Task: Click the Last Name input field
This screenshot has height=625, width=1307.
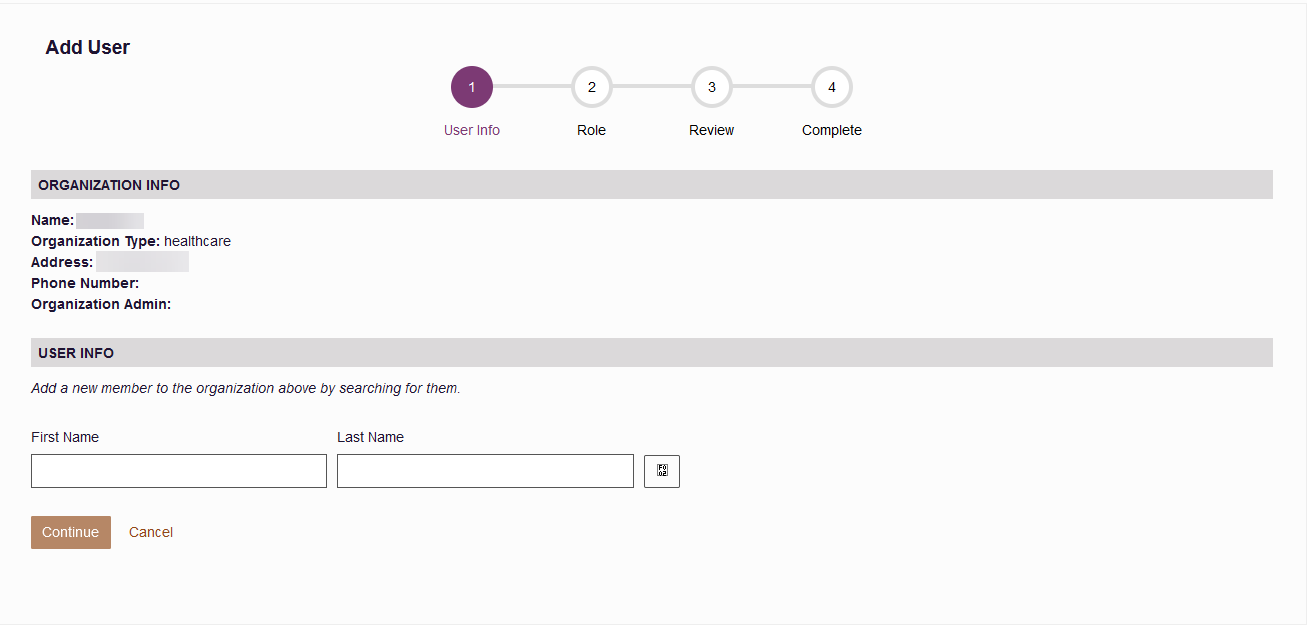Action: pyautogui.click(x=485, y=471)
